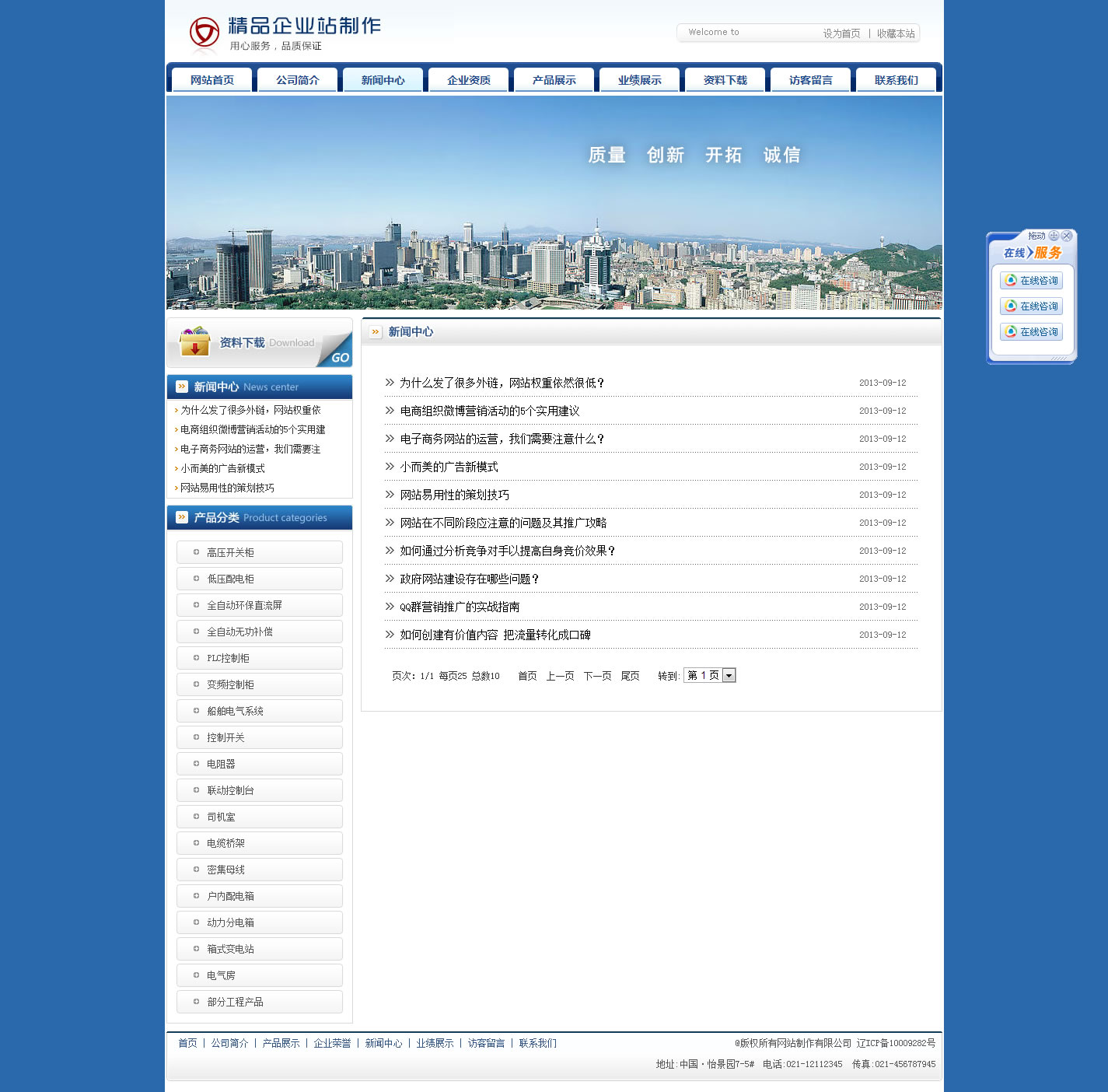This screenshot has height=1092, width=1108.
Task: Go to 公司简介 in top navigation
Action: click(298, 80)
